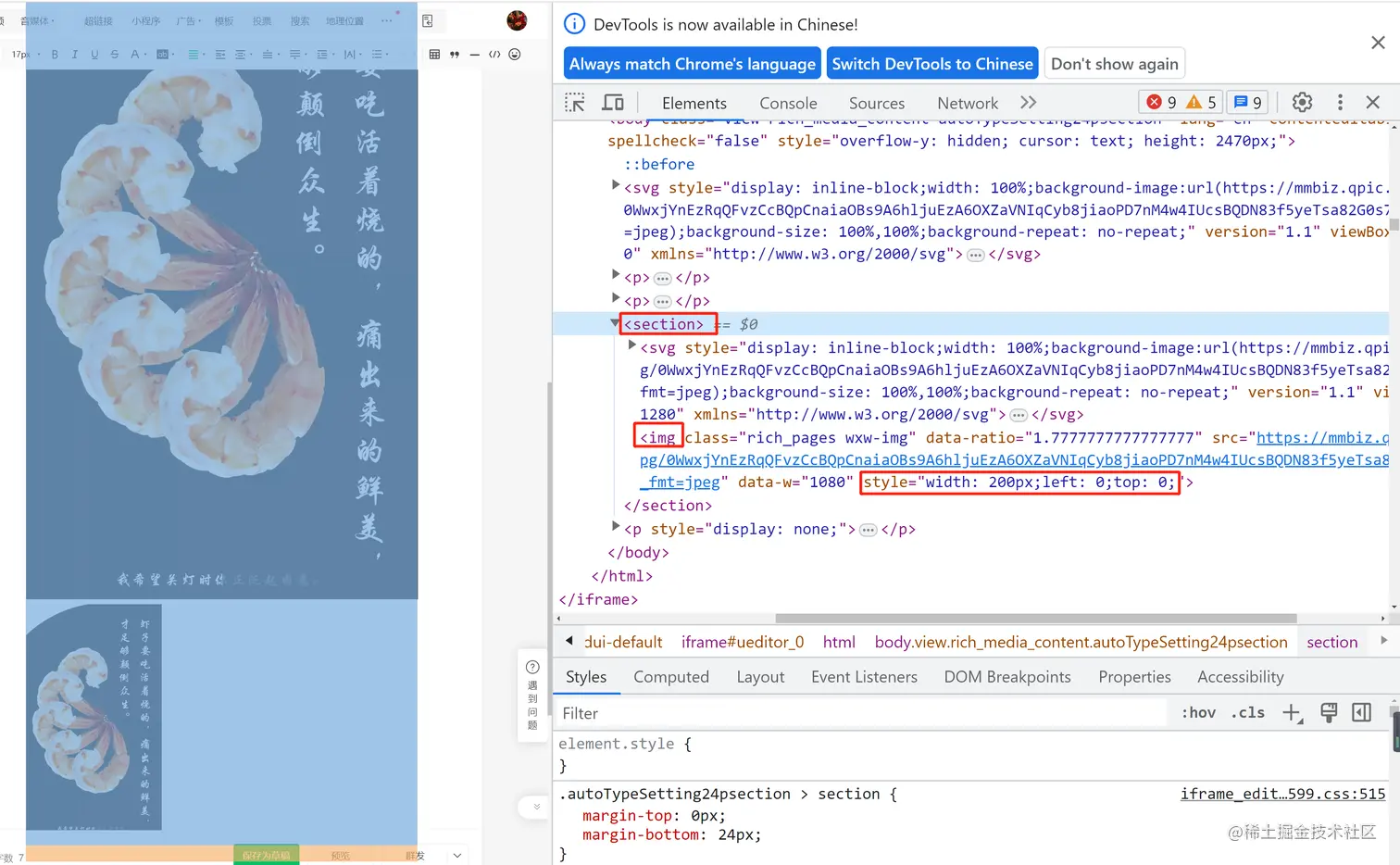Click the import document icon in editor toolbar
This screenshot has width=1400, height=865.
pyautogui.click(x=428, y=20)
